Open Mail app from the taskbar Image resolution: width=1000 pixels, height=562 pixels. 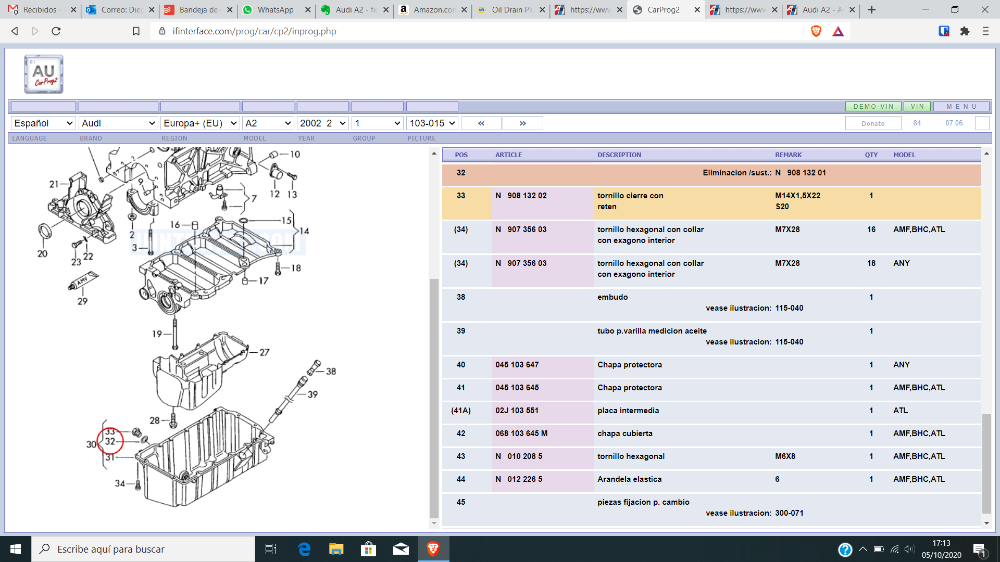[401, 549]
